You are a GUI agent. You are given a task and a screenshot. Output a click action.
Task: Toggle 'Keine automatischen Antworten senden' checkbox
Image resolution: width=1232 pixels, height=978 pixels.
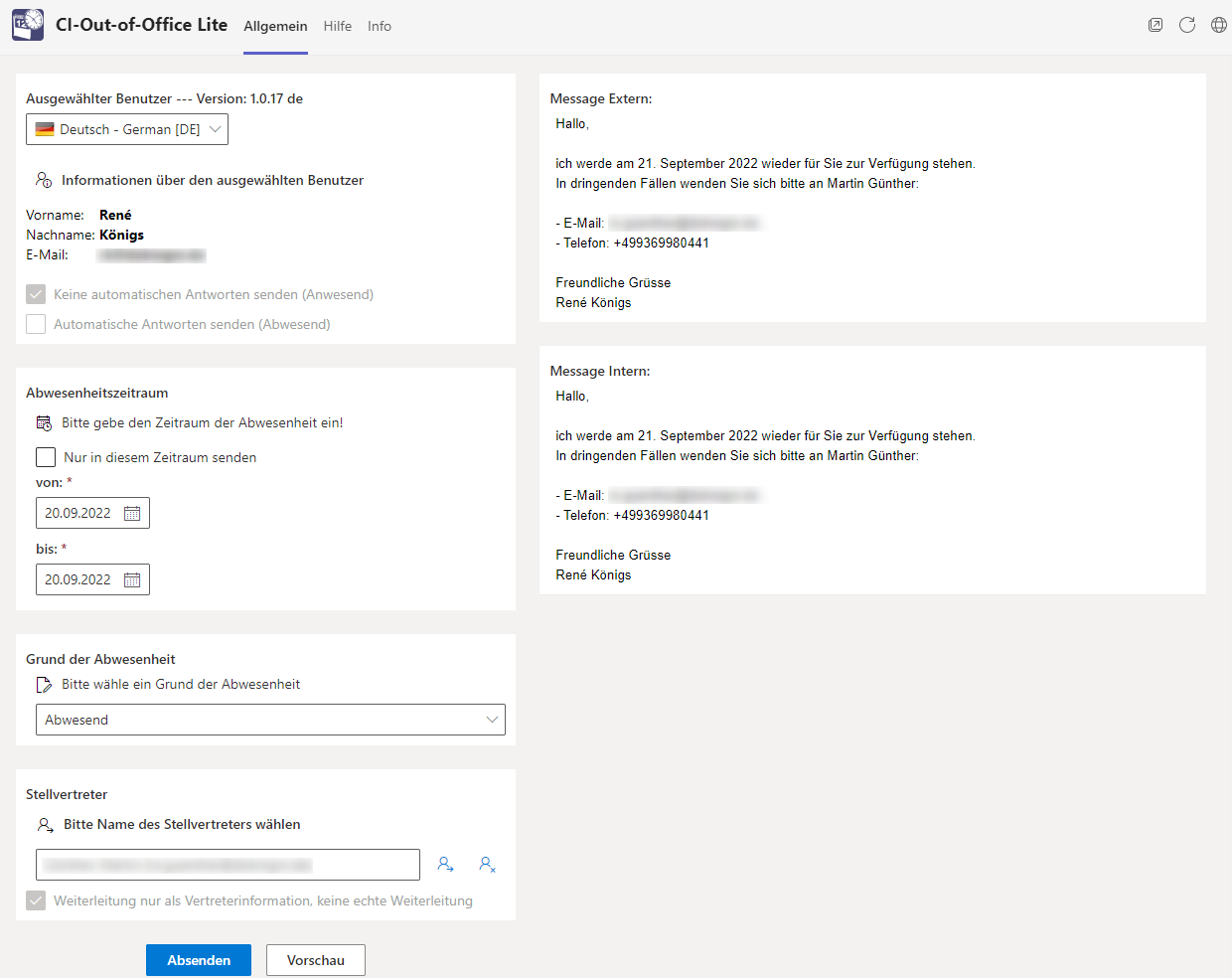click(x=36, y=294)
